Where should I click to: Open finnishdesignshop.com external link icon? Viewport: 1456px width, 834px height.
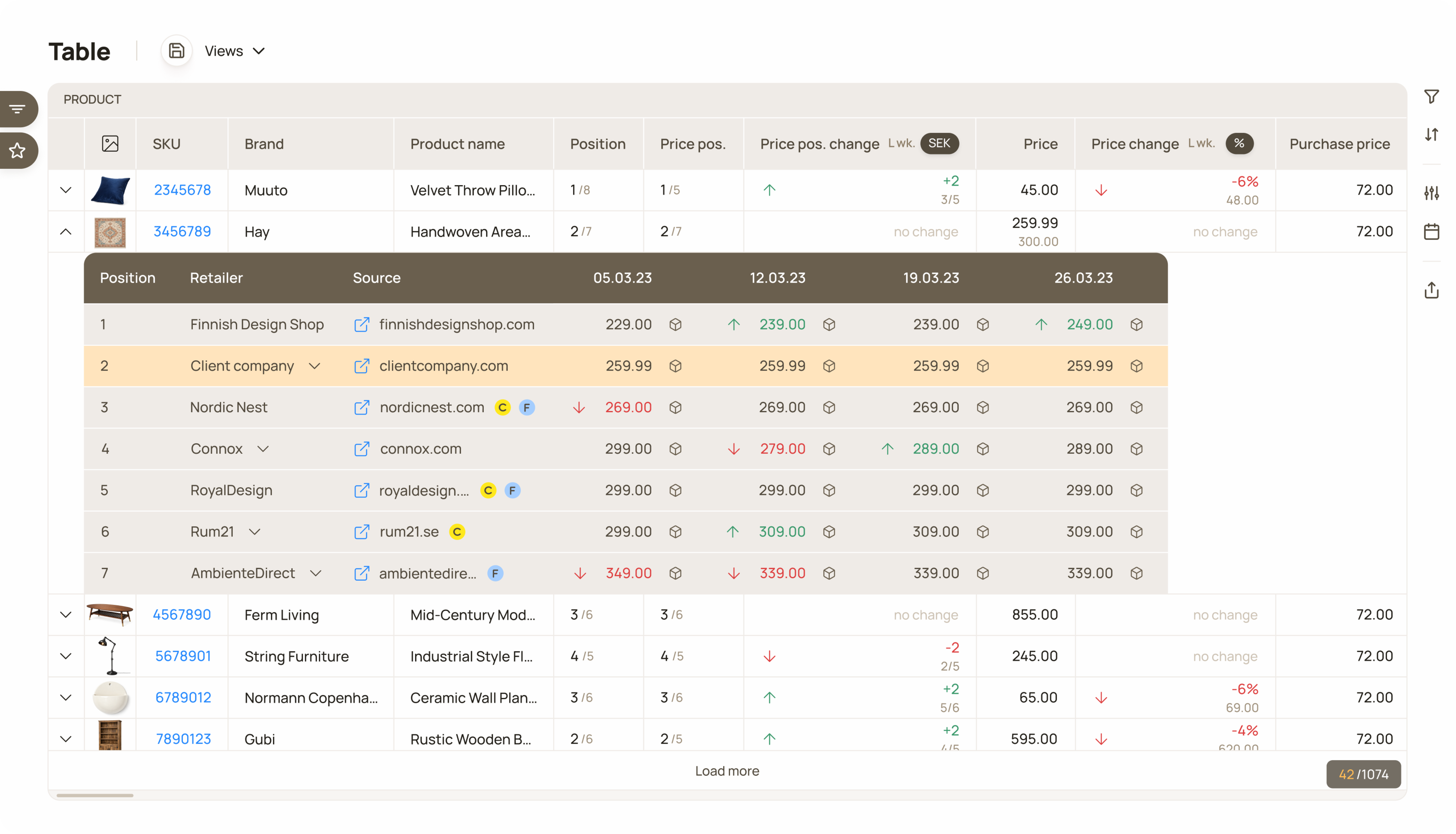361,324
